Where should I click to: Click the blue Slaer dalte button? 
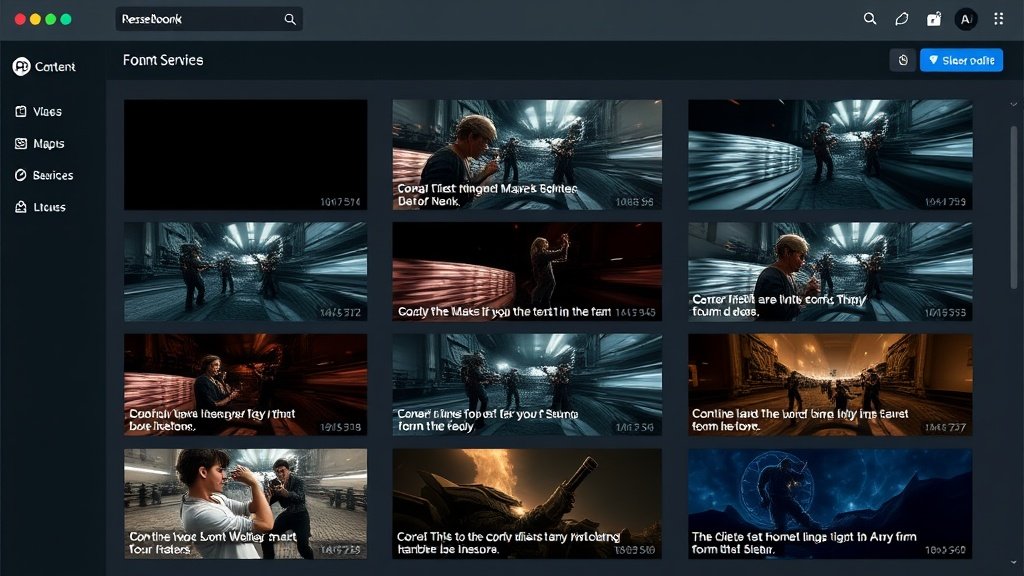(961, 60)
